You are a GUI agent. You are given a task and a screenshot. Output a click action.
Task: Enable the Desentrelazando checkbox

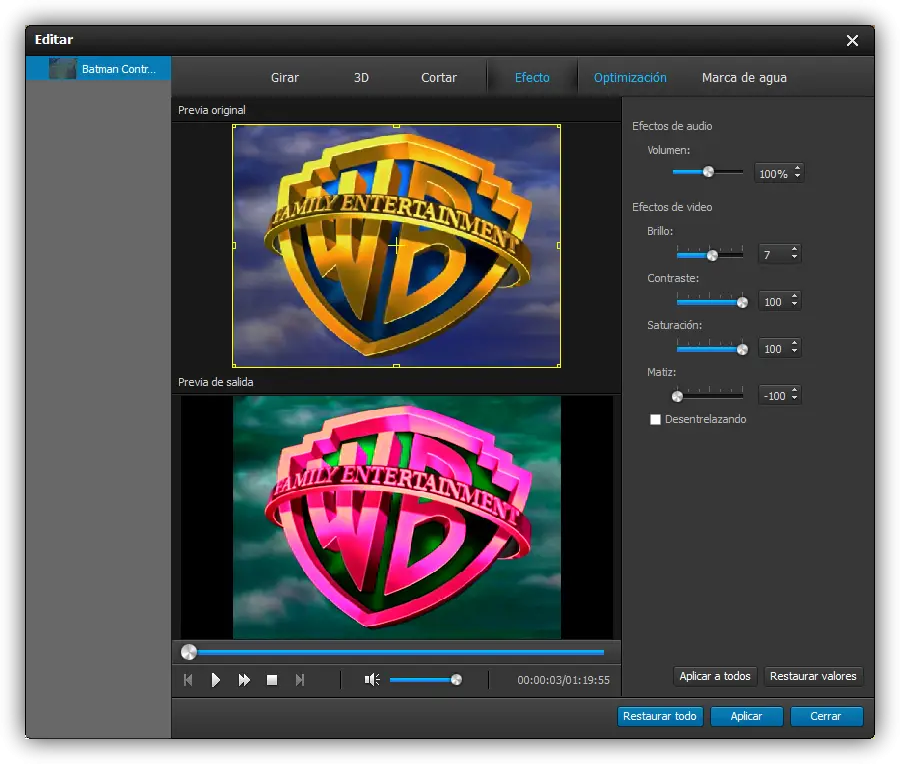(655, 420)
